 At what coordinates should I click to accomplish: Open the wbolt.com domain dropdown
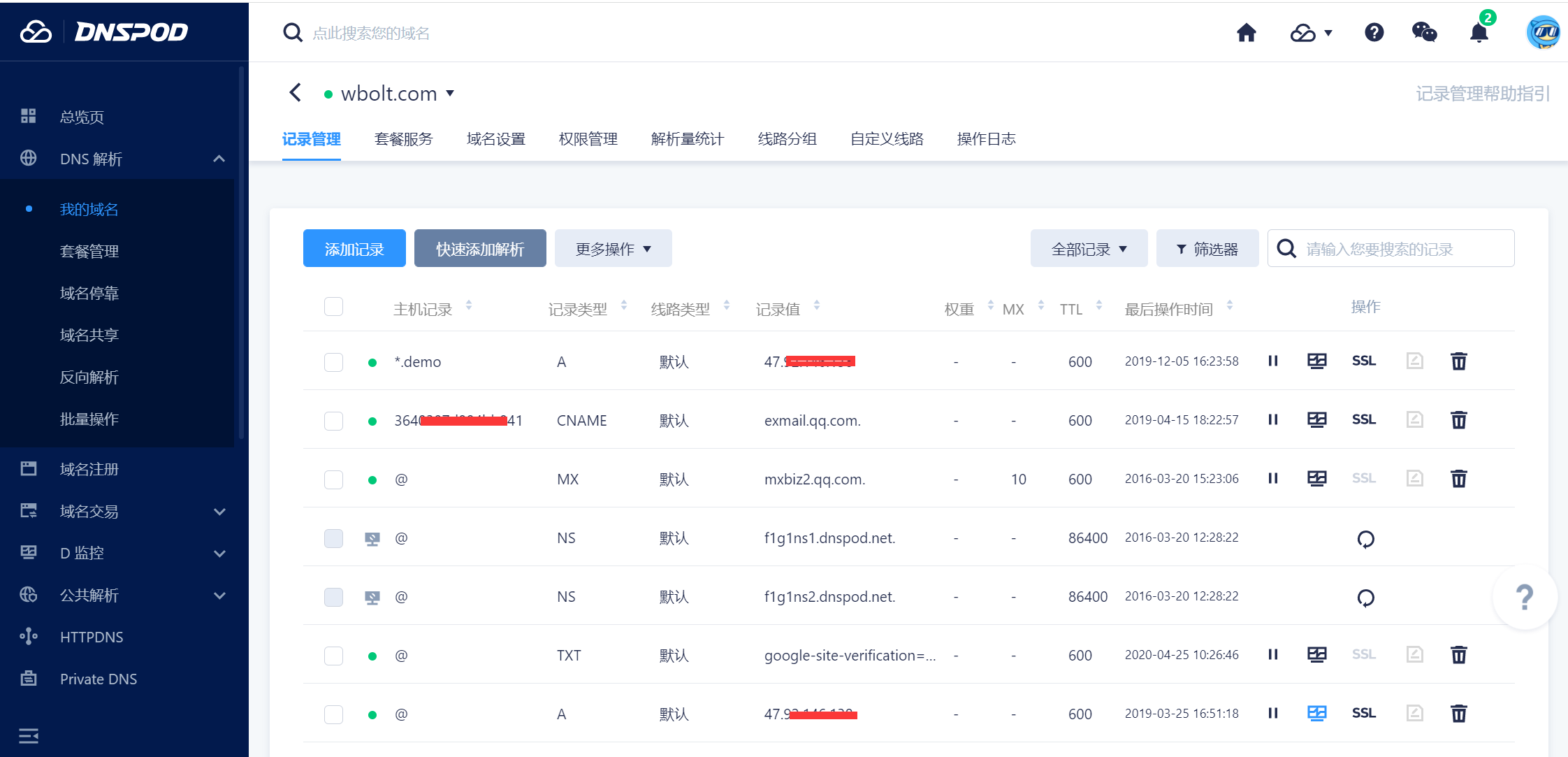[451, 93]
